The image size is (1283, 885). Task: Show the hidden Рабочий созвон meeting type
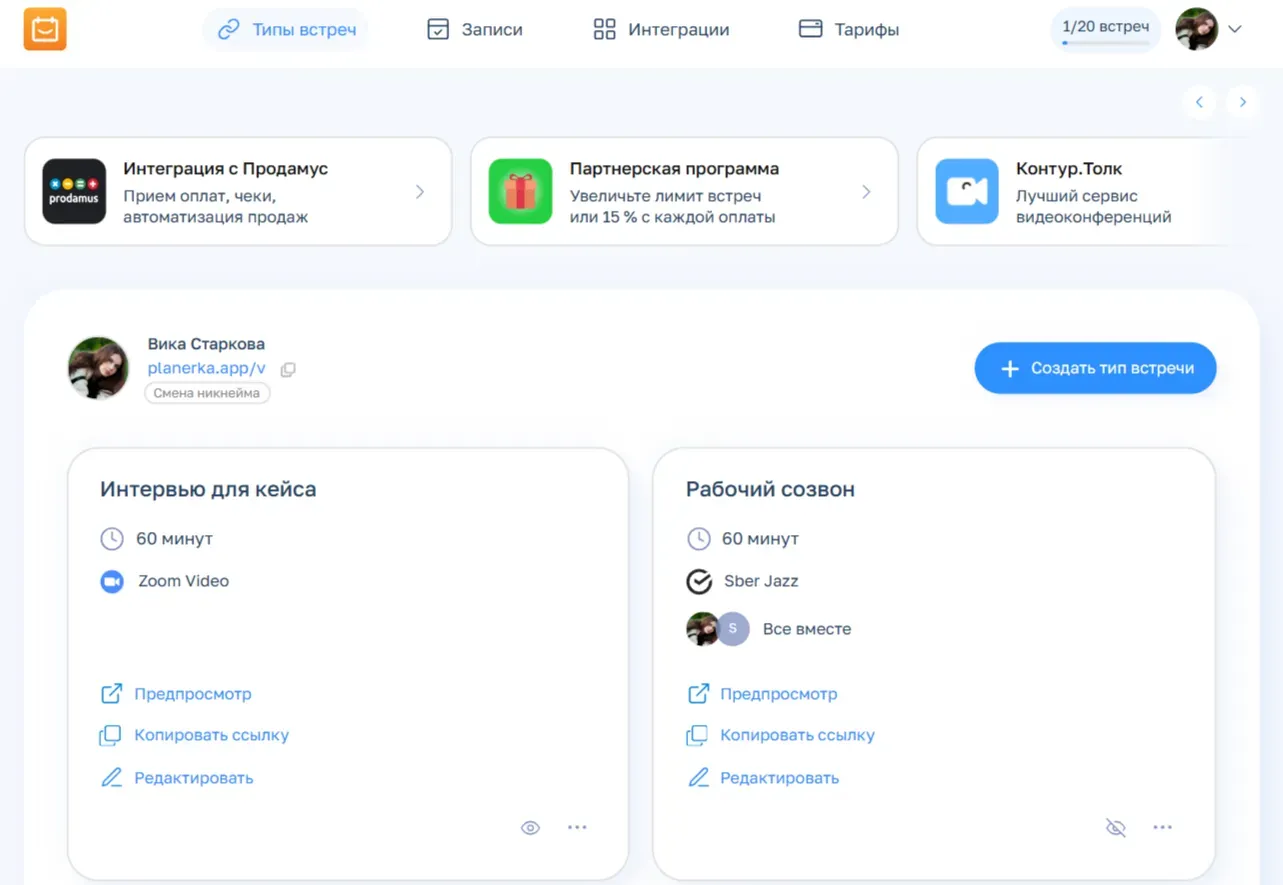1116,827
